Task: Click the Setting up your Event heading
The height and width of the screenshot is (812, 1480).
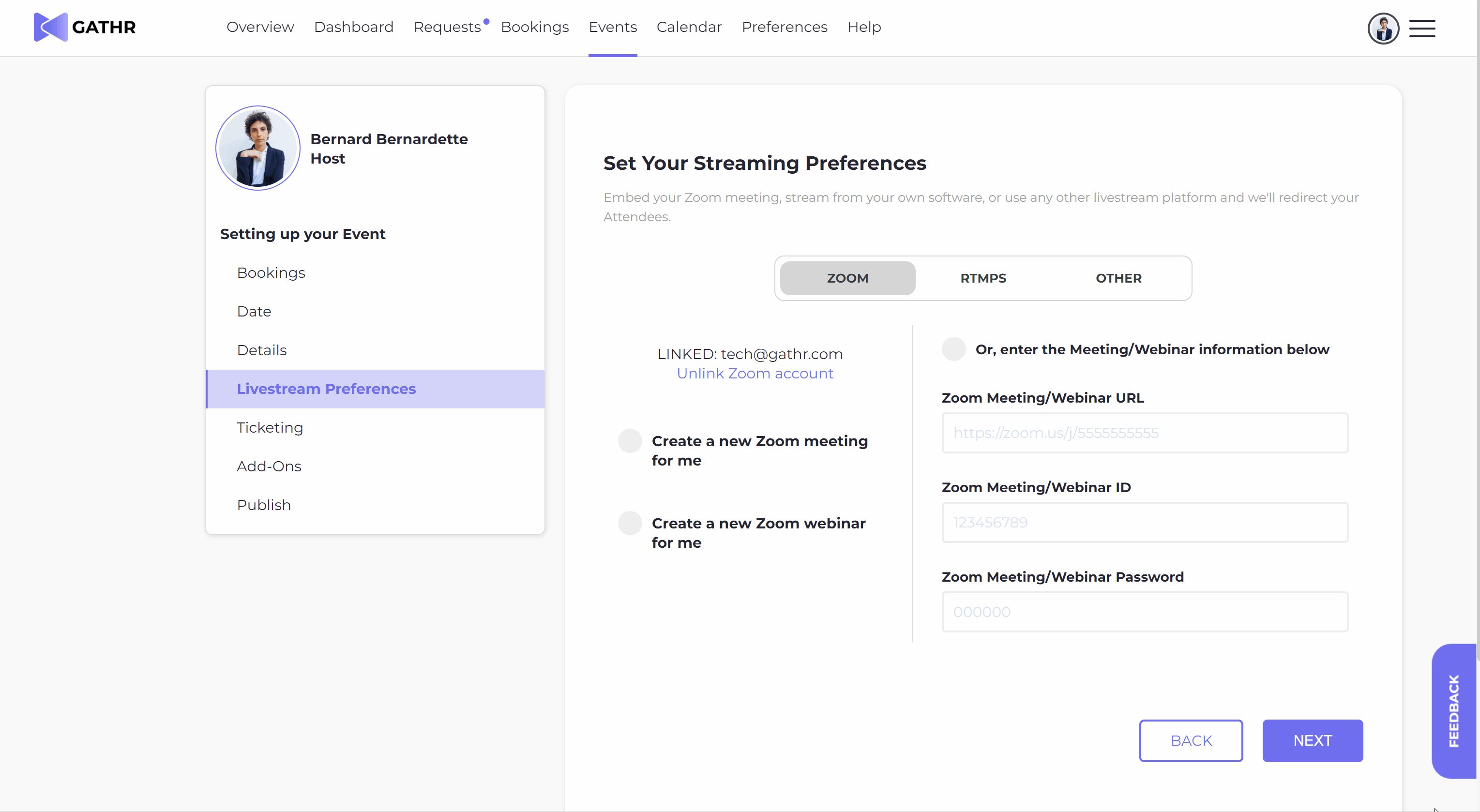Action: click(x=303, y=234)
